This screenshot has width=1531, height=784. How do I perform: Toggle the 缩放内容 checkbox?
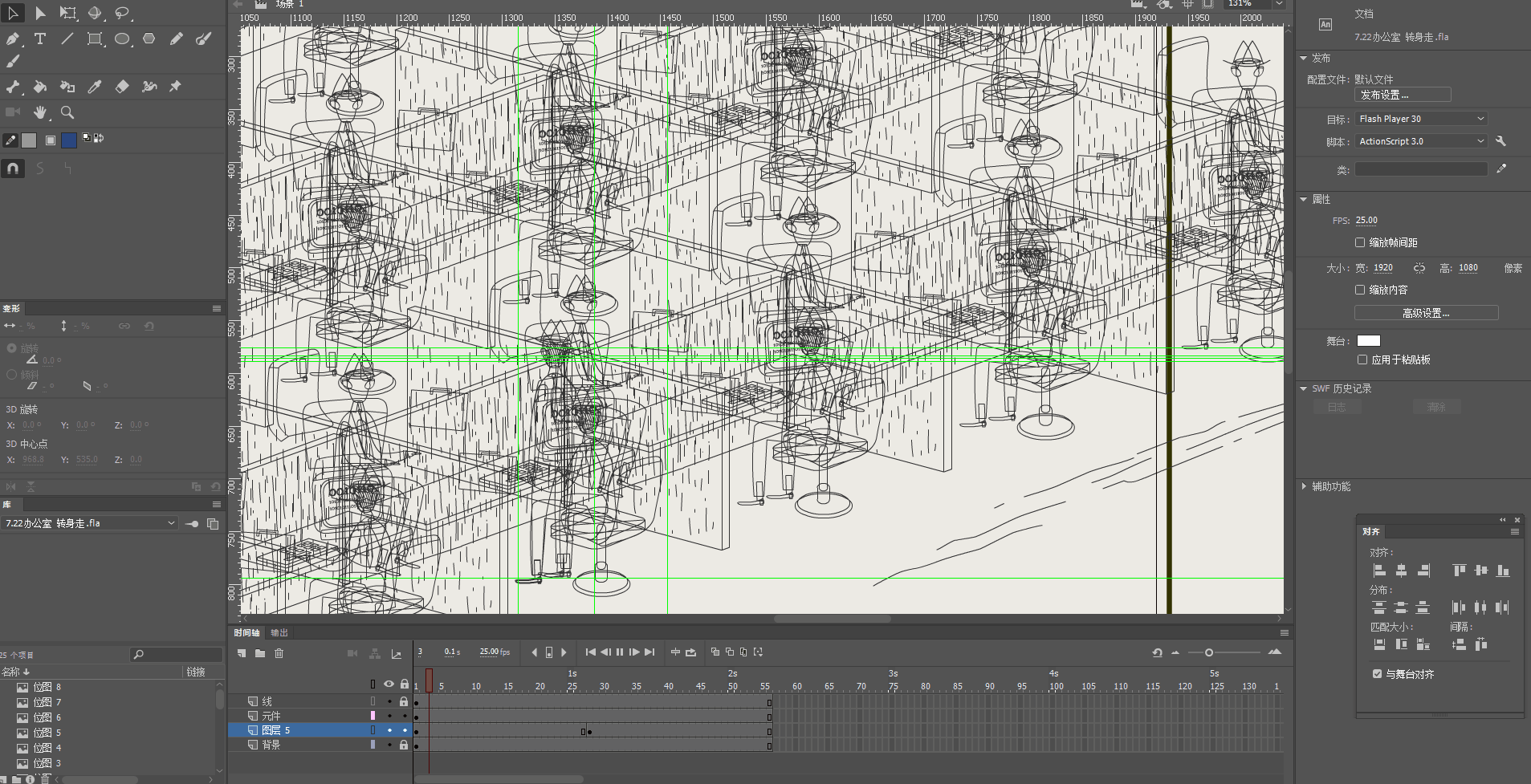point(1360,290)
